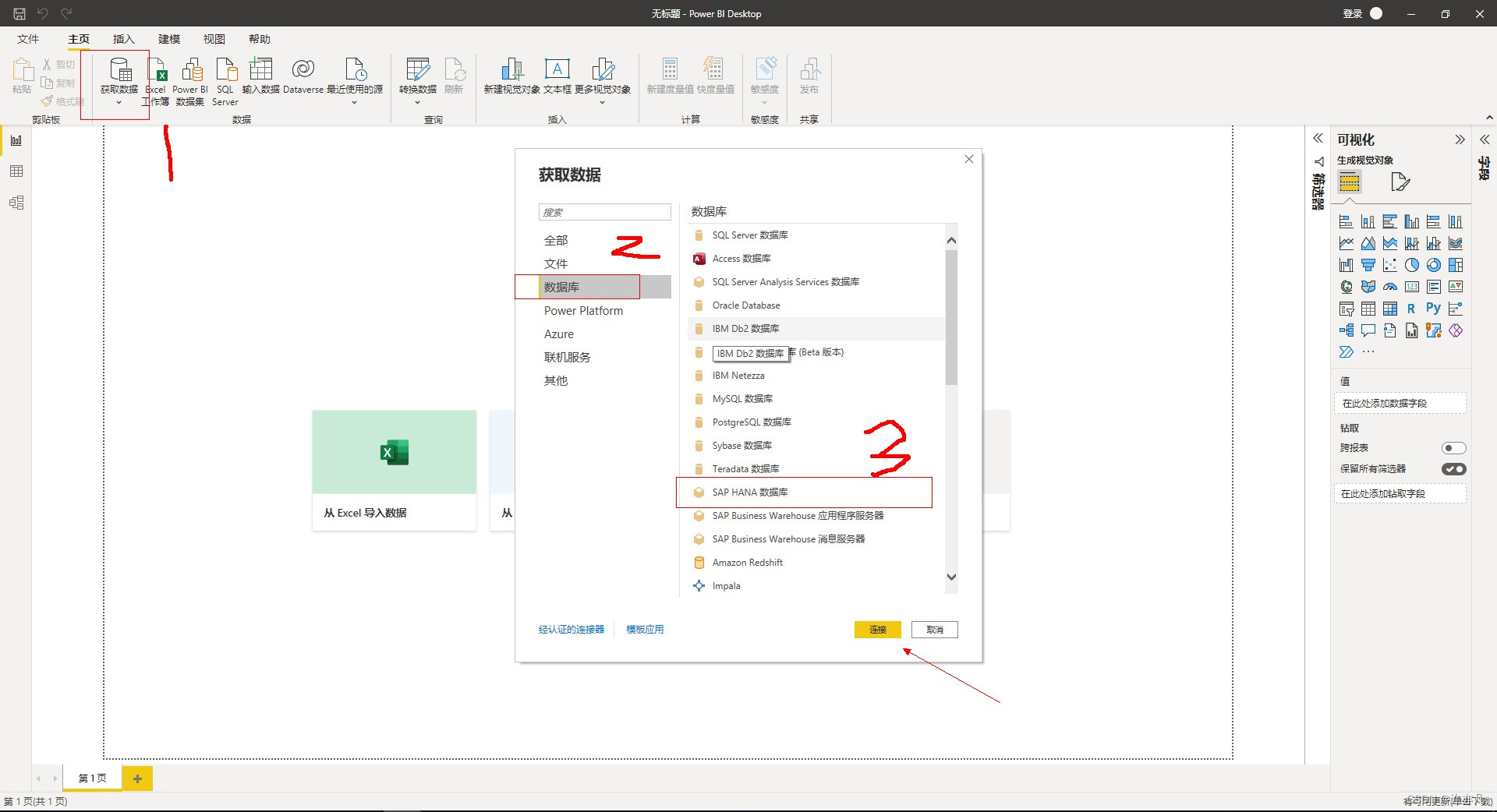The width and height of the screenshot is (1497, 812).
Task: Open the View (视图) ribbon tab
Action: [214, 39]
